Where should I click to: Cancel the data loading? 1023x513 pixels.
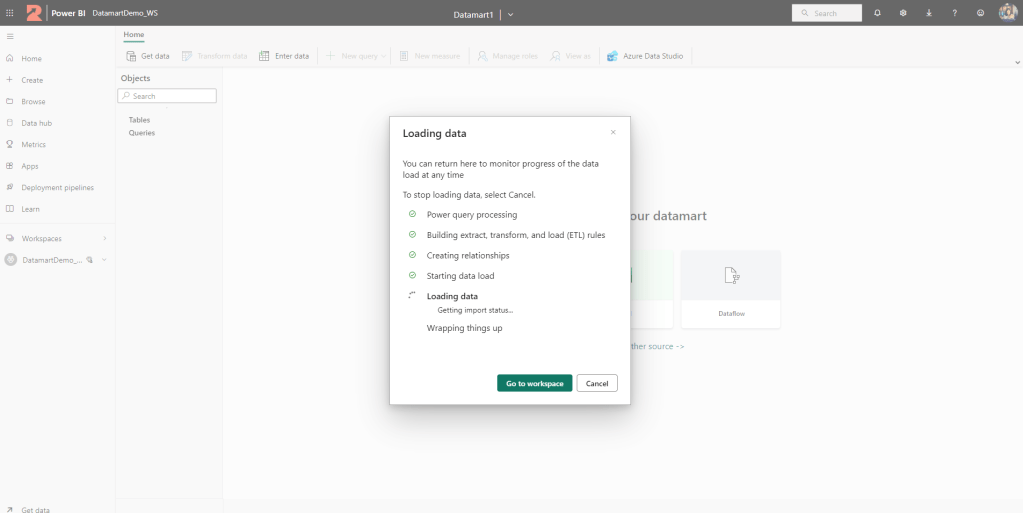[597, 383]
